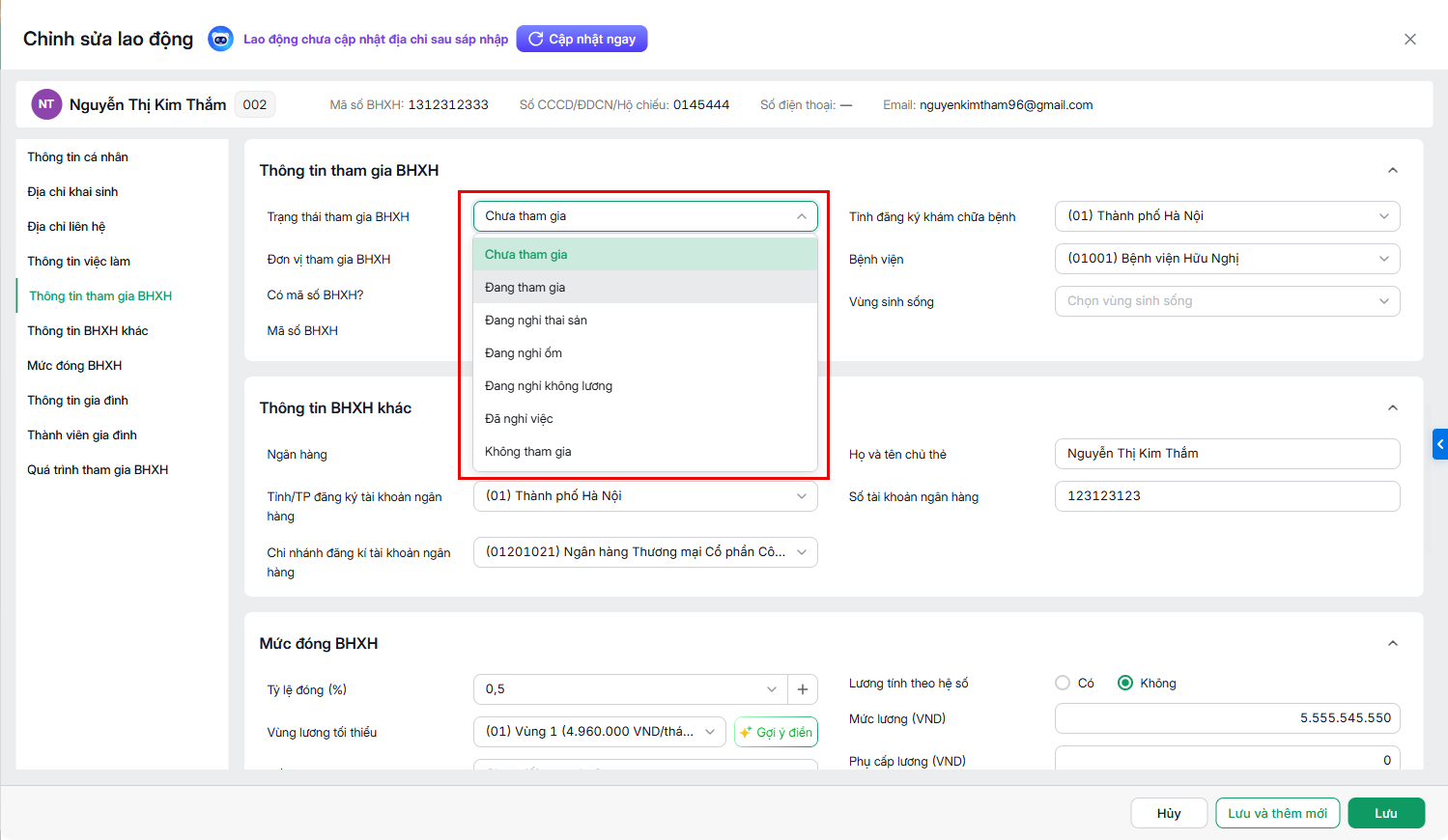Go to Mức đóng BHXH sidebar item
The height and width of the screenshot is (840, 1448).
pyautogui.click(x=74, y=366)
